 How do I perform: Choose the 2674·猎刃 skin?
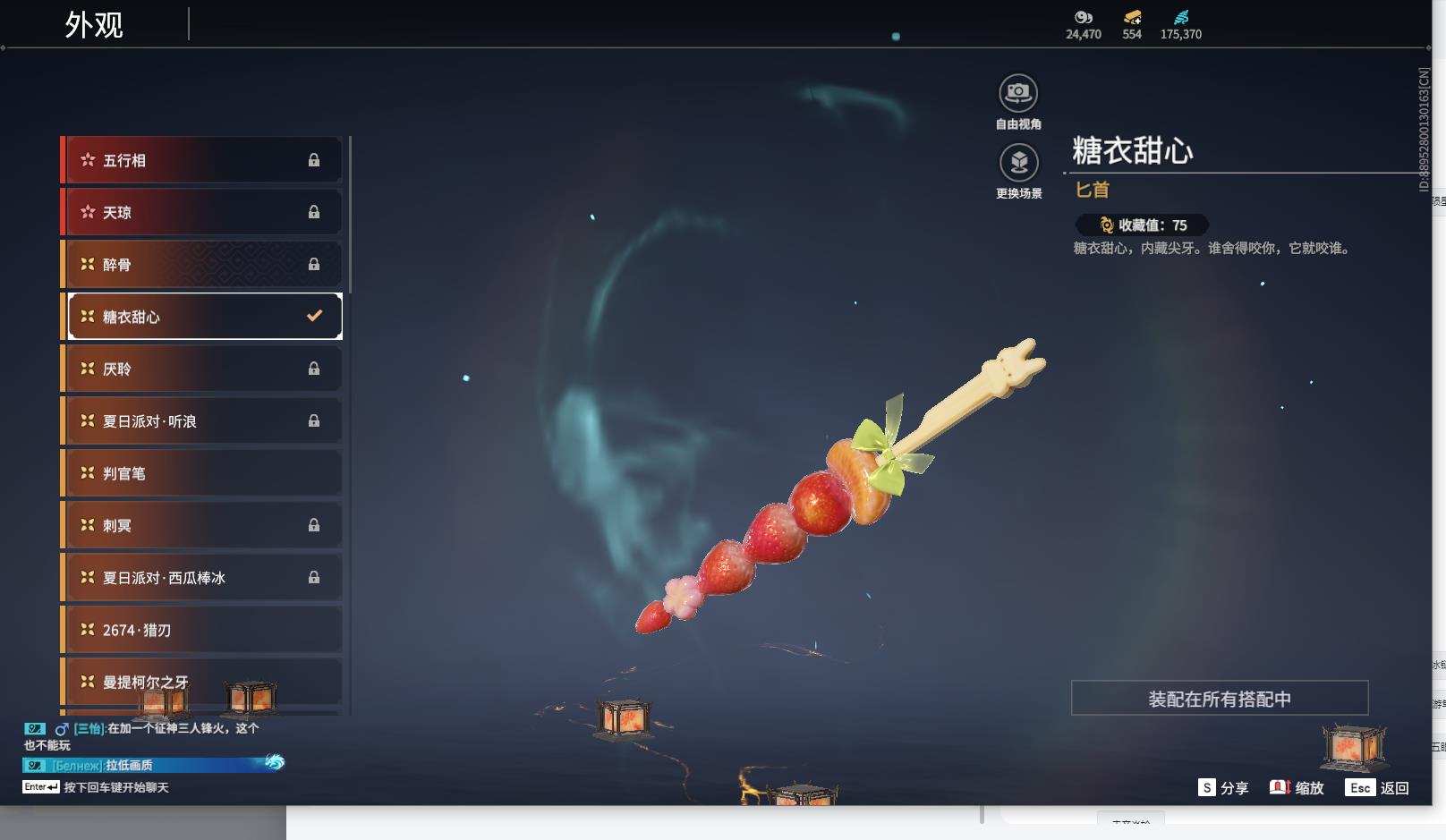point(202,630)
